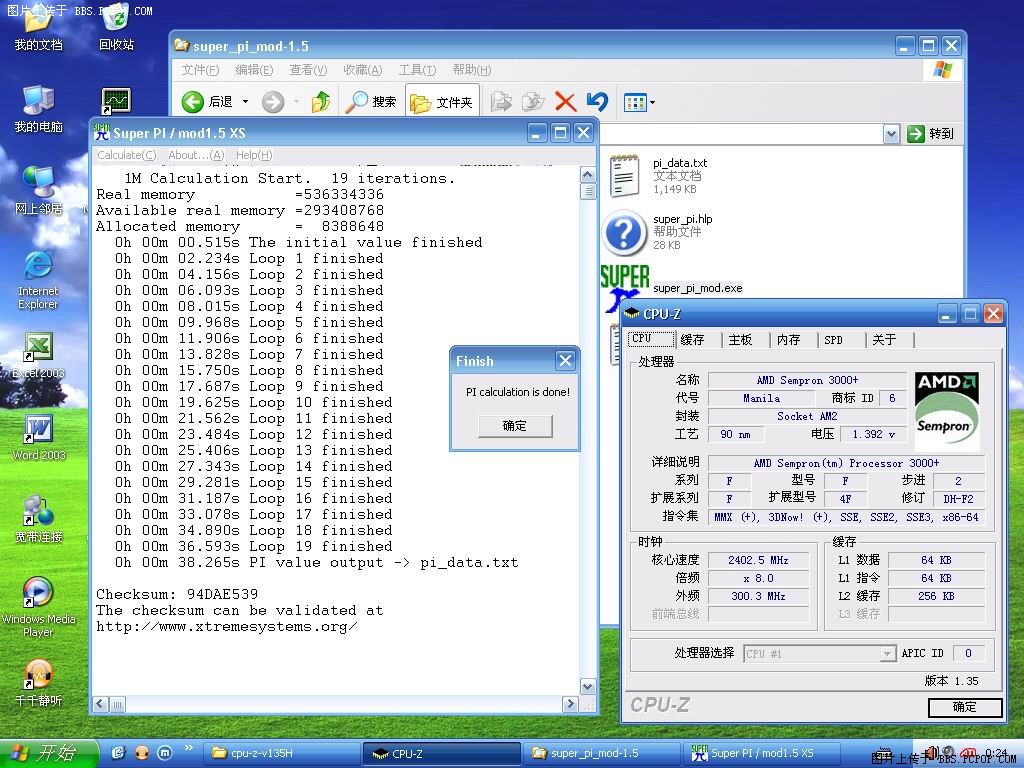Select the CPU tab in CPU-Z
Image resolution: width=1024 pixels, height=768 pixels.
(x=651, y=338)
